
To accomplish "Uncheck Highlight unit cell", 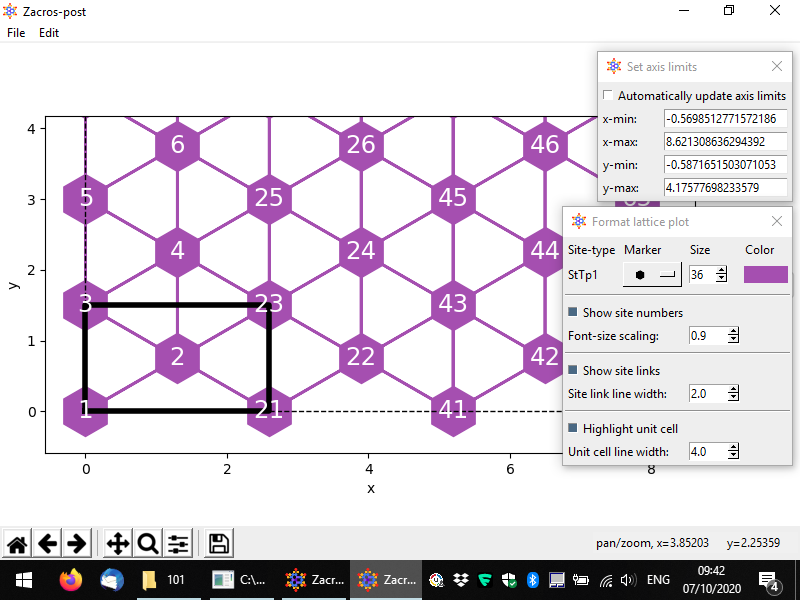I will click(573, 429).
